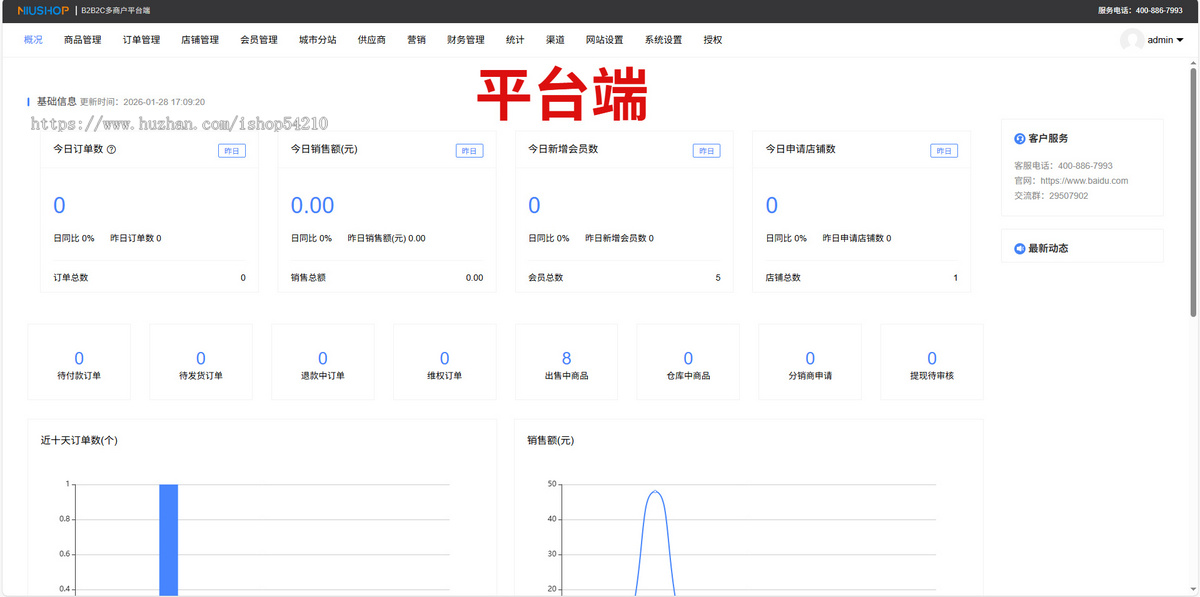Screen dimensions: 1200x597
Task: Click 昨日 button in 今日销售额 card
Action: click(x=469, y=151)
